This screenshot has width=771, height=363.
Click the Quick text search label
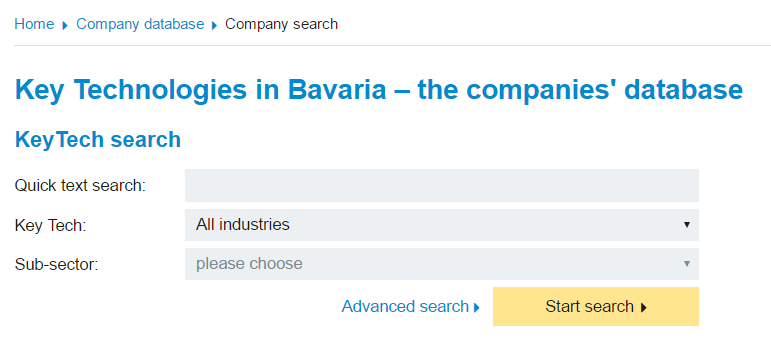(80, 186)
